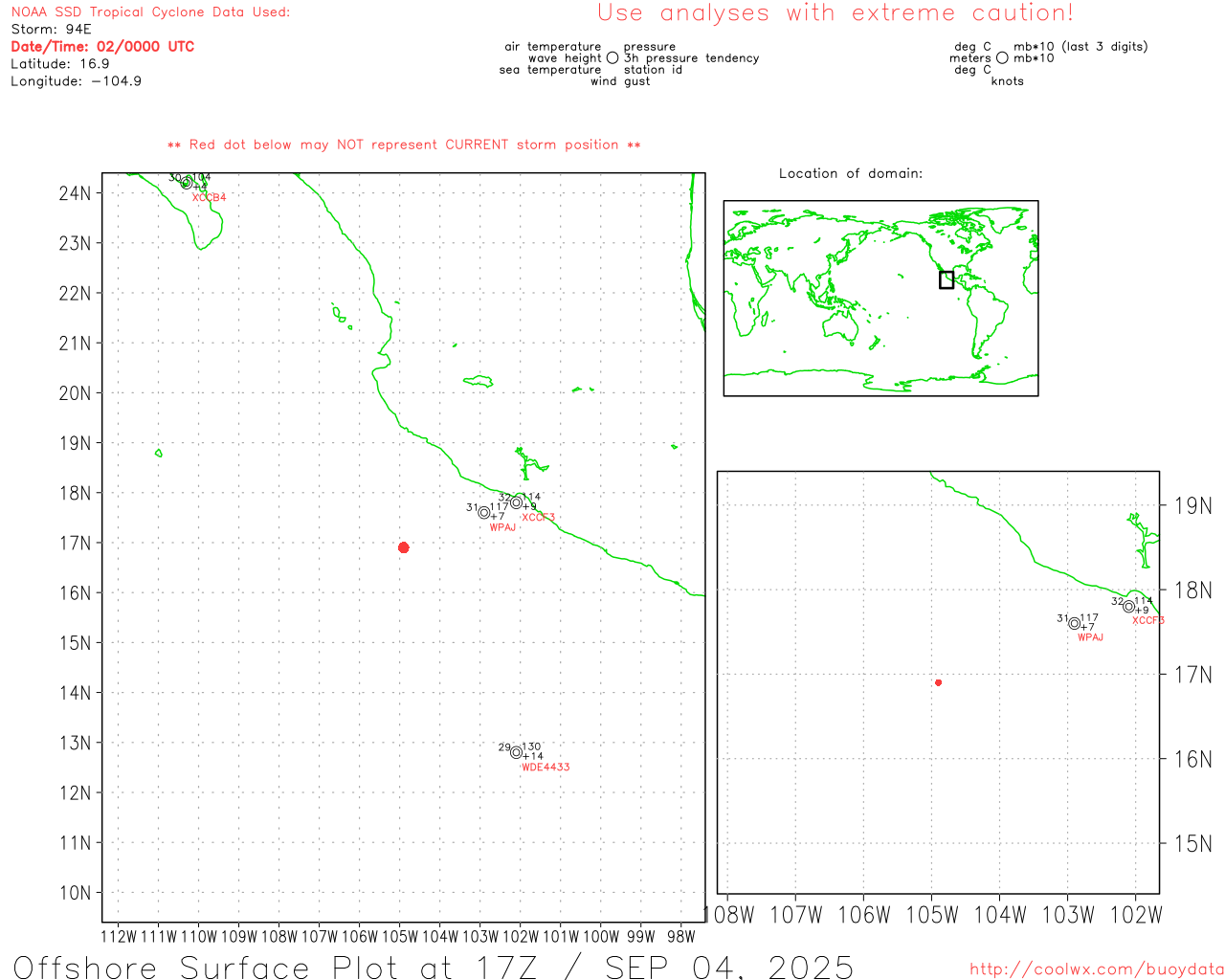Click XCCF3 station circle in zoomed inset map
Screen dimensions: 1225x980
tap(1129, 606)
